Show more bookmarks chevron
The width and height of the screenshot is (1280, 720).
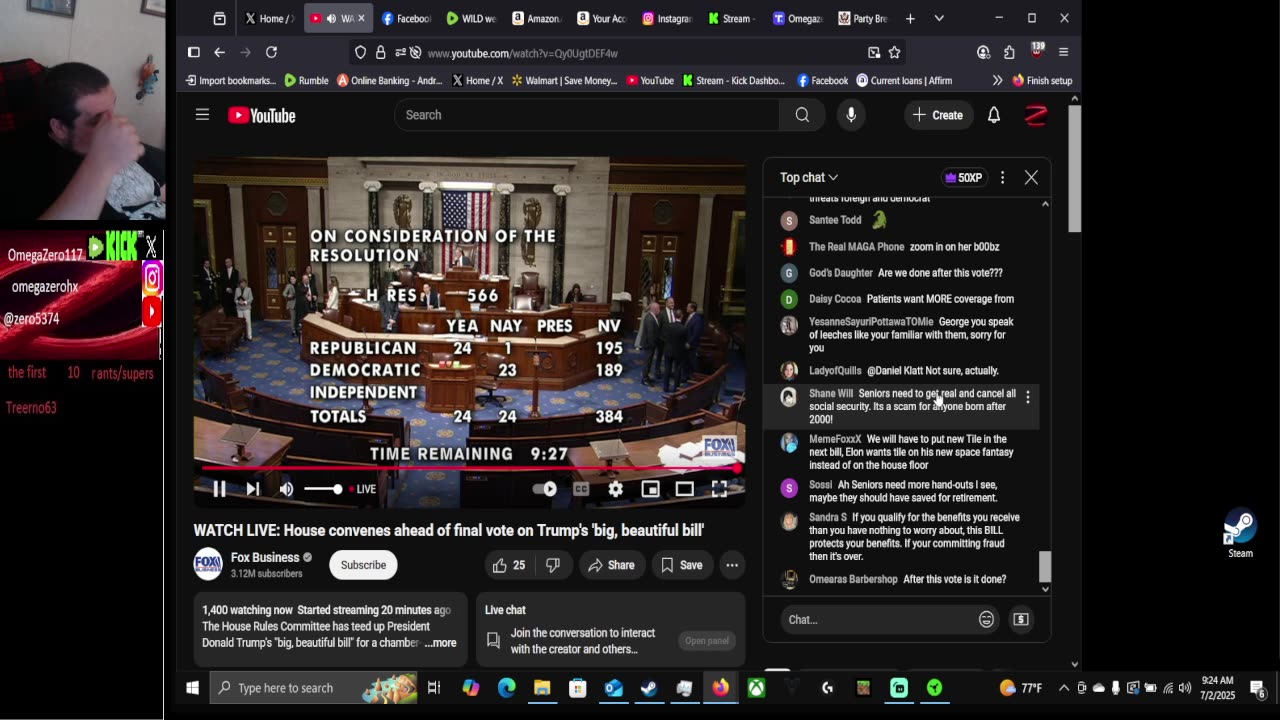click(x=997, y=80)
